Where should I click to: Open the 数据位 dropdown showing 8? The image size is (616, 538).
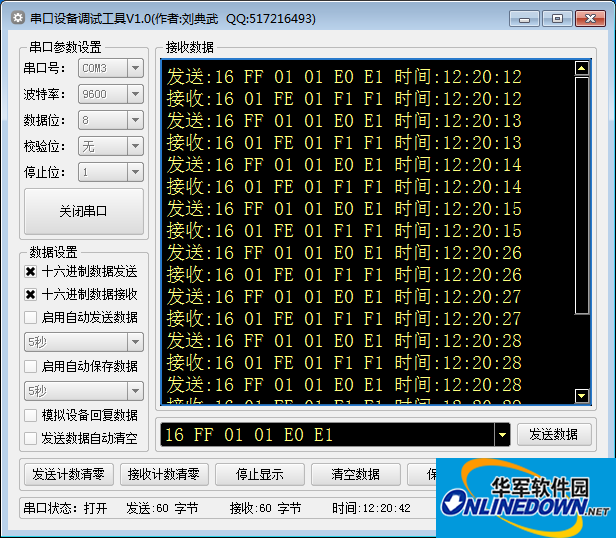[x=111, y=120]
